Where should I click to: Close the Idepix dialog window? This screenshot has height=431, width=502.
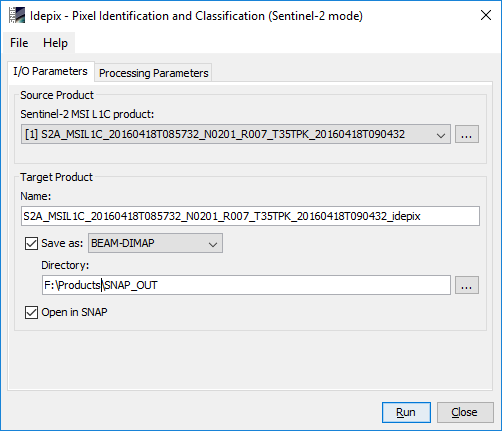486,15
